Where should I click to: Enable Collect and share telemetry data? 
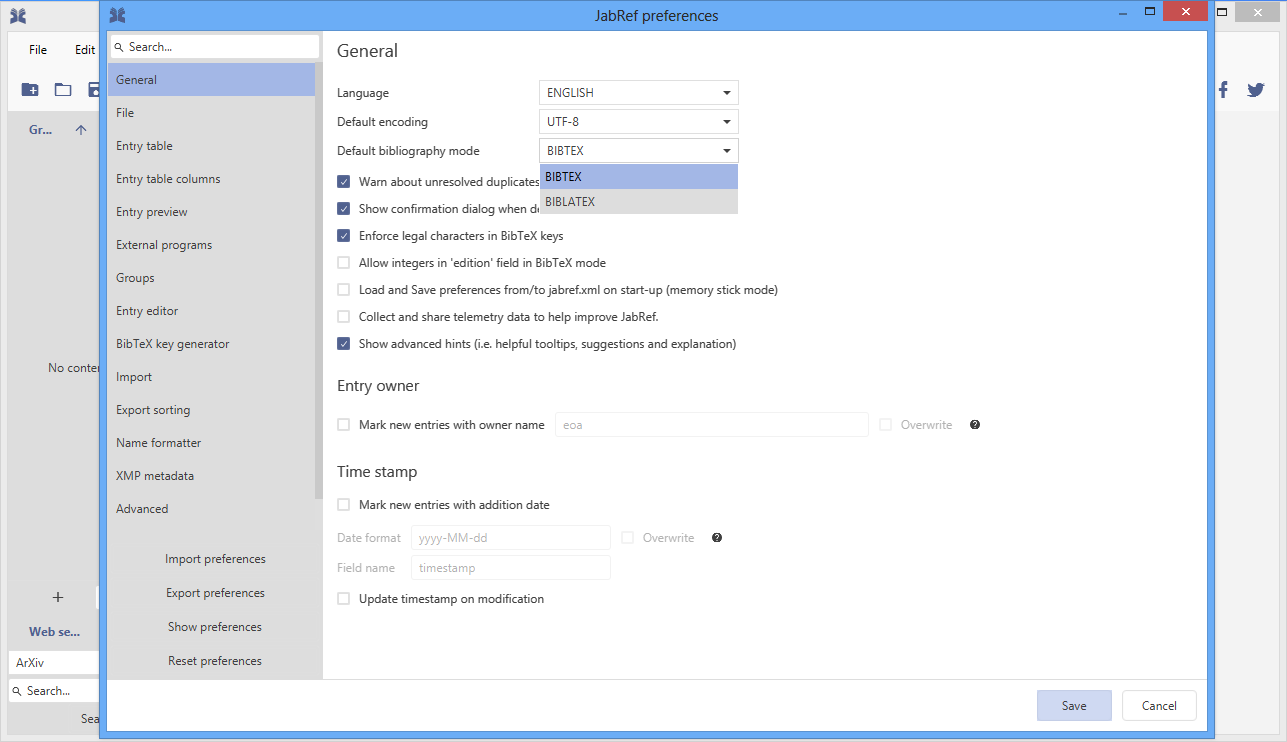pyautogui.click(x=344, y=317)
